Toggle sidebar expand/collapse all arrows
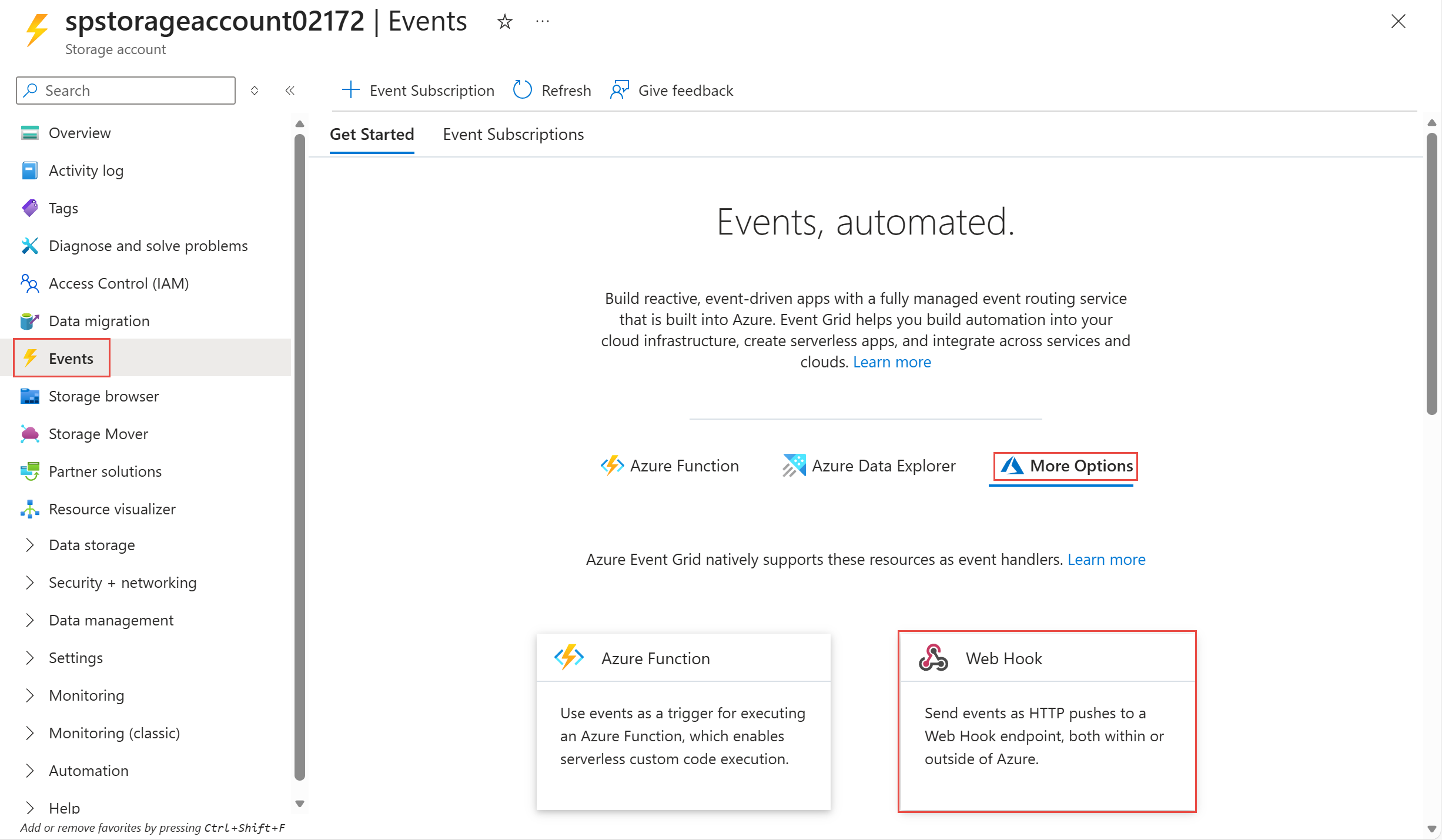Screen dimensions: 1442x840 [255, 91]
